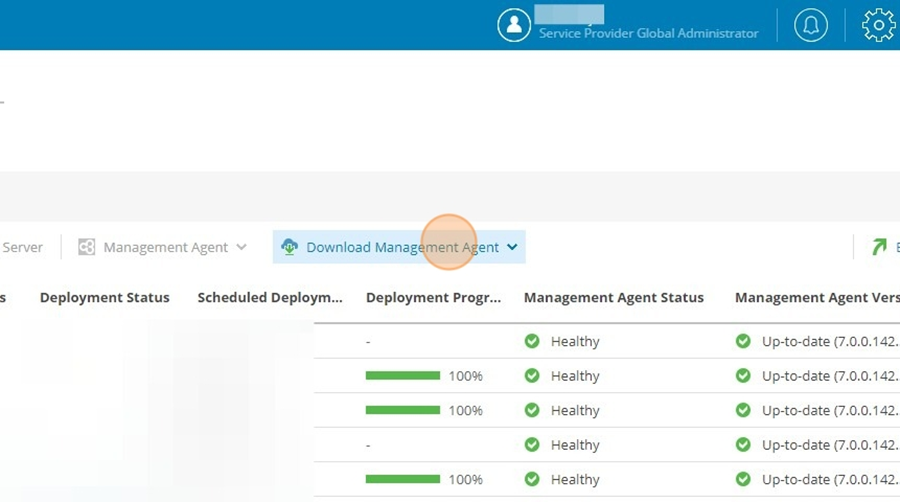Click the Server toolbar button

(x=22, y=247)
